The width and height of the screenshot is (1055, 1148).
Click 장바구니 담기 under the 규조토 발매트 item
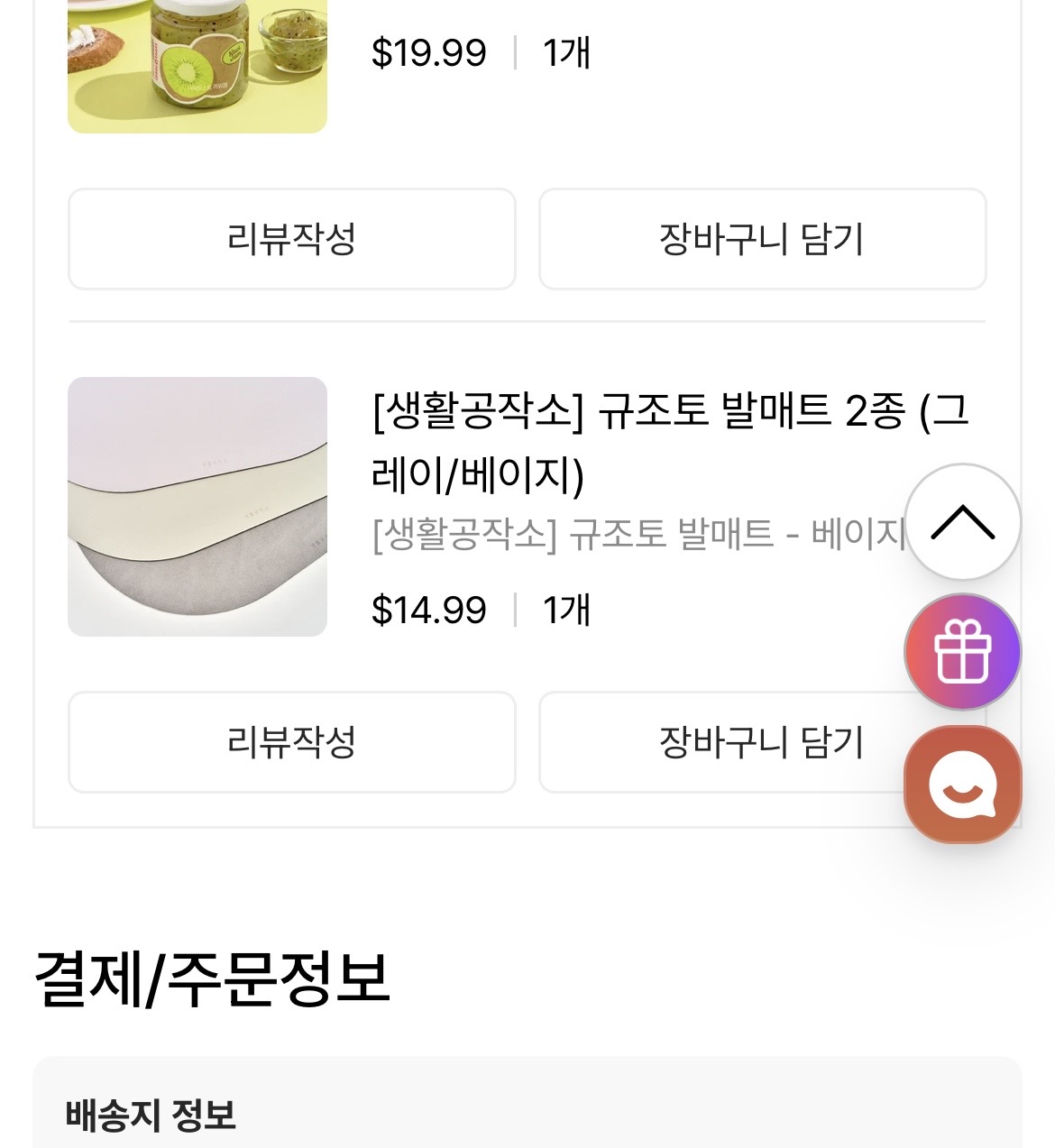click(x=762, y=742)
